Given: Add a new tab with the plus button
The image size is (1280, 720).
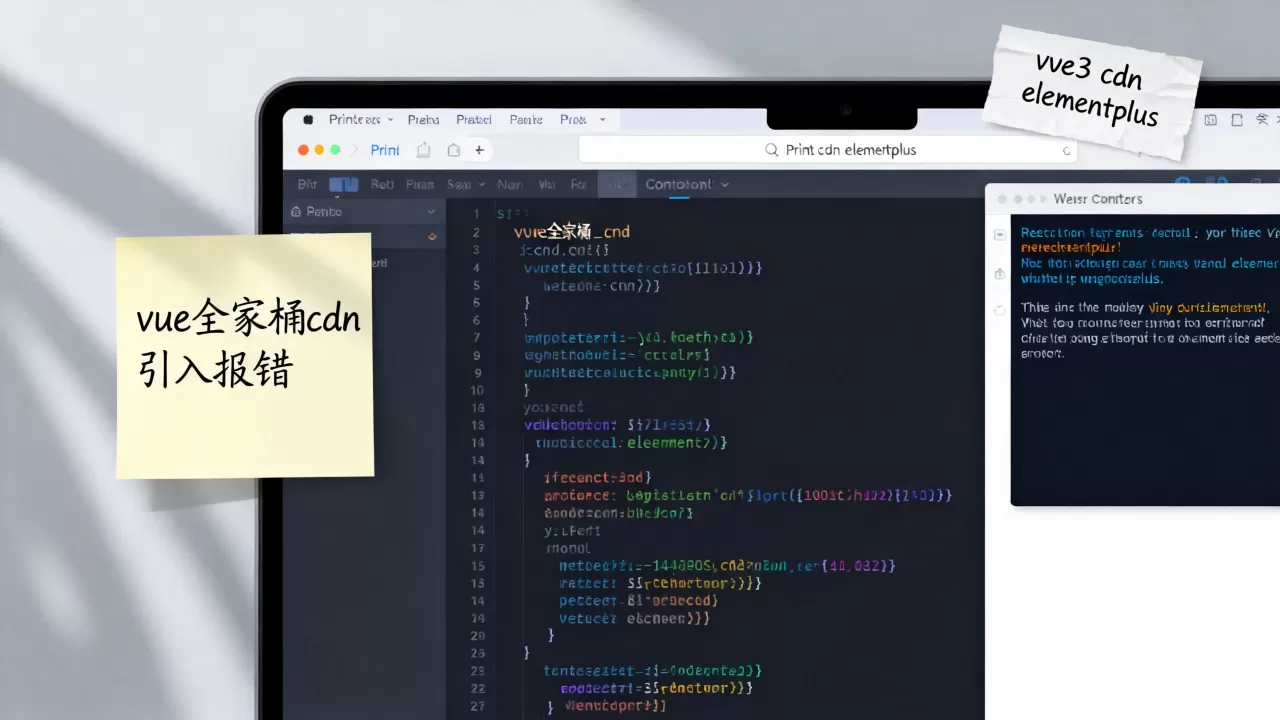Looking at the screenshot, I should pyautogui.click(x=479, y=150).
